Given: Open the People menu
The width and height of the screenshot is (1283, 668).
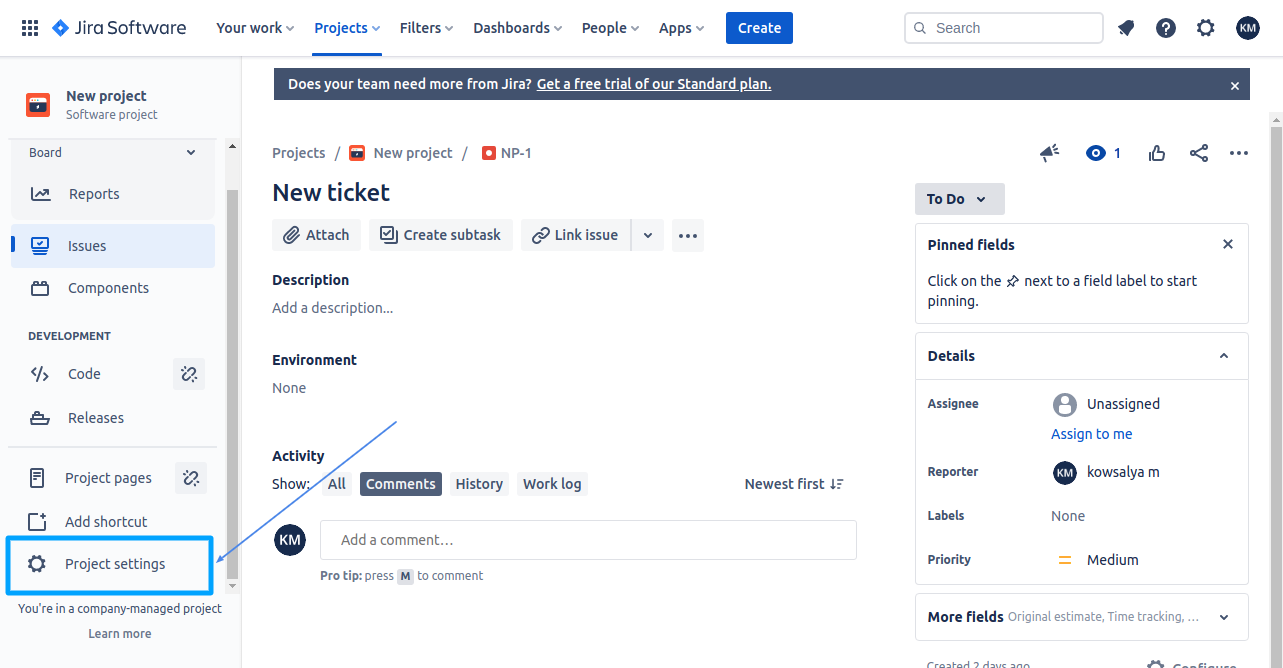Looking at the screenshot, I should (610, 28).
